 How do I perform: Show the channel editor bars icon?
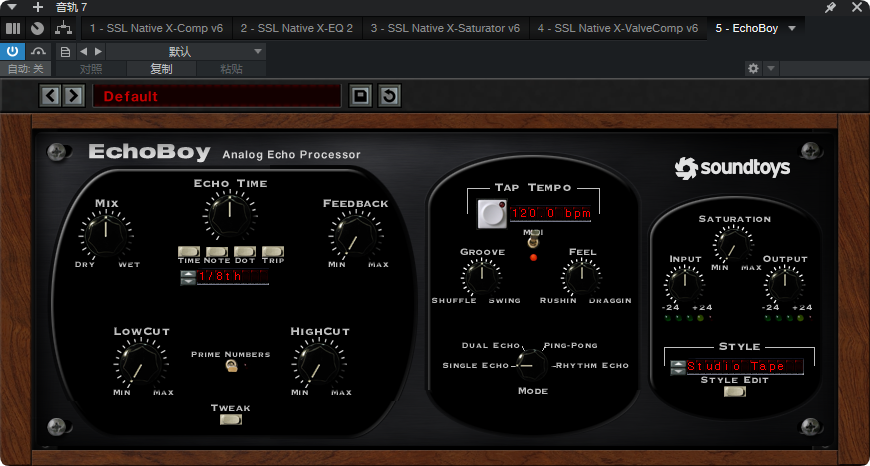[x=13, y=28]
